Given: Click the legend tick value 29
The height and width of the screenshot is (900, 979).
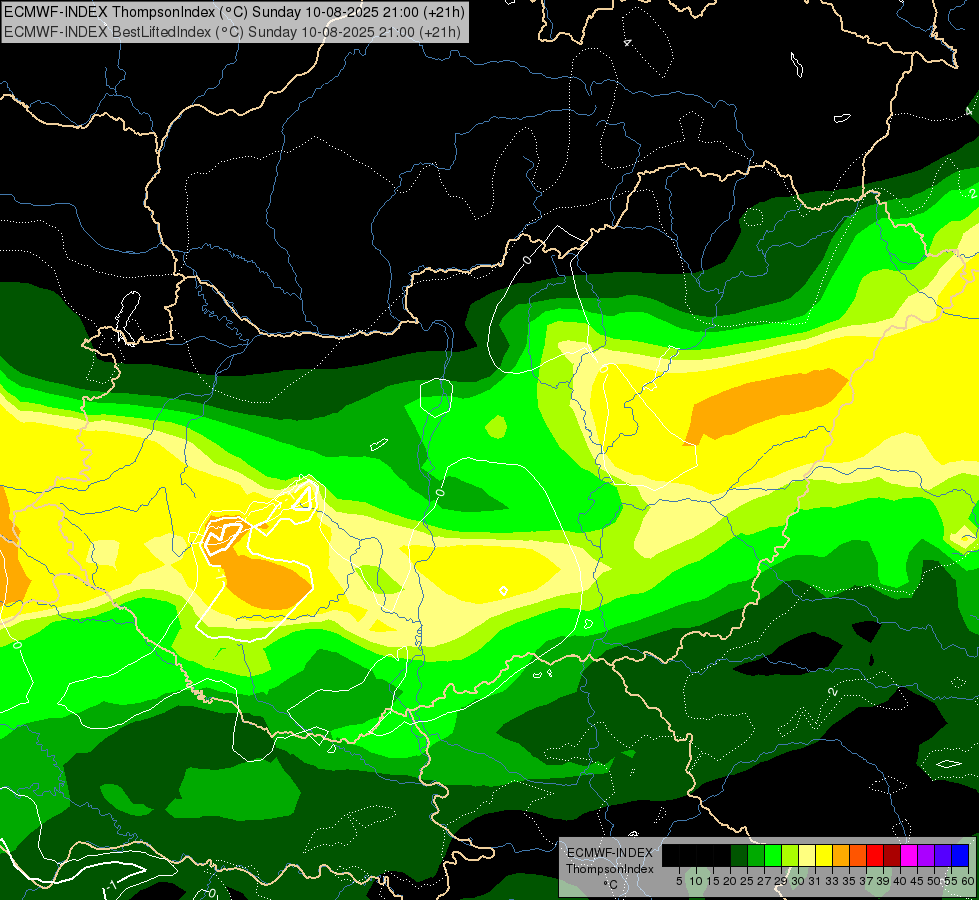Looking at the screenshot, I should tap(781, 881).
